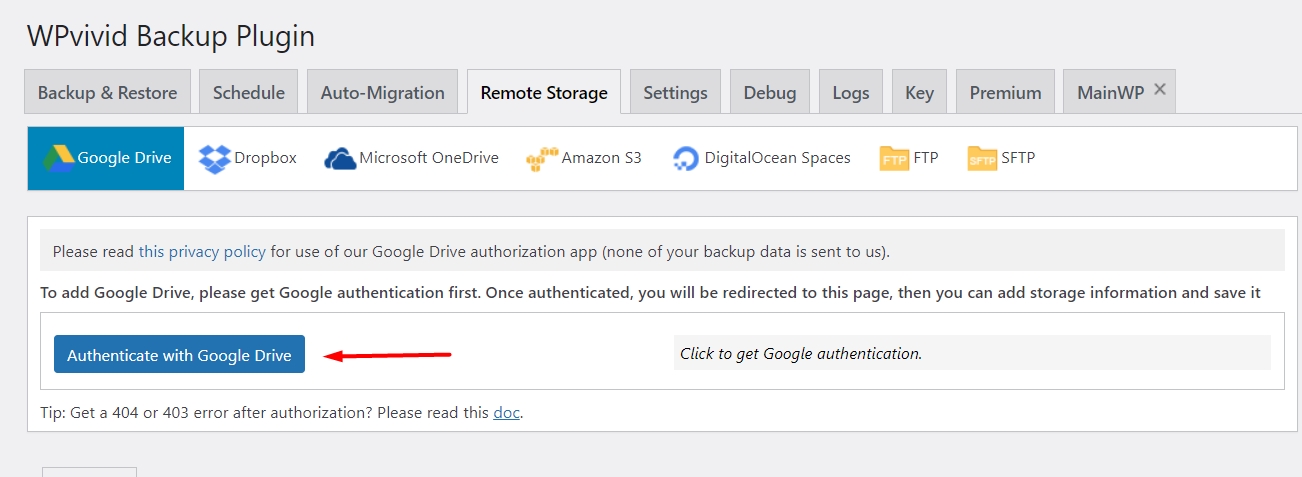Image resolution: width=1302 pixels, height=477 pixels.
Task: Go to the Settings tab
Action: point(675,92)
